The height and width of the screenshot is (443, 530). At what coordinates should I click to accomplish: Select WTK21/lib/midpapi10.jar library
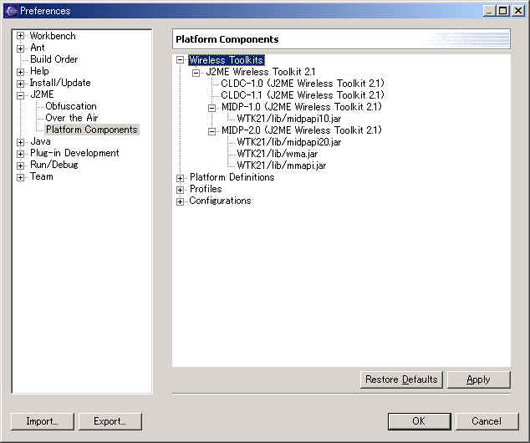[289, 119]
